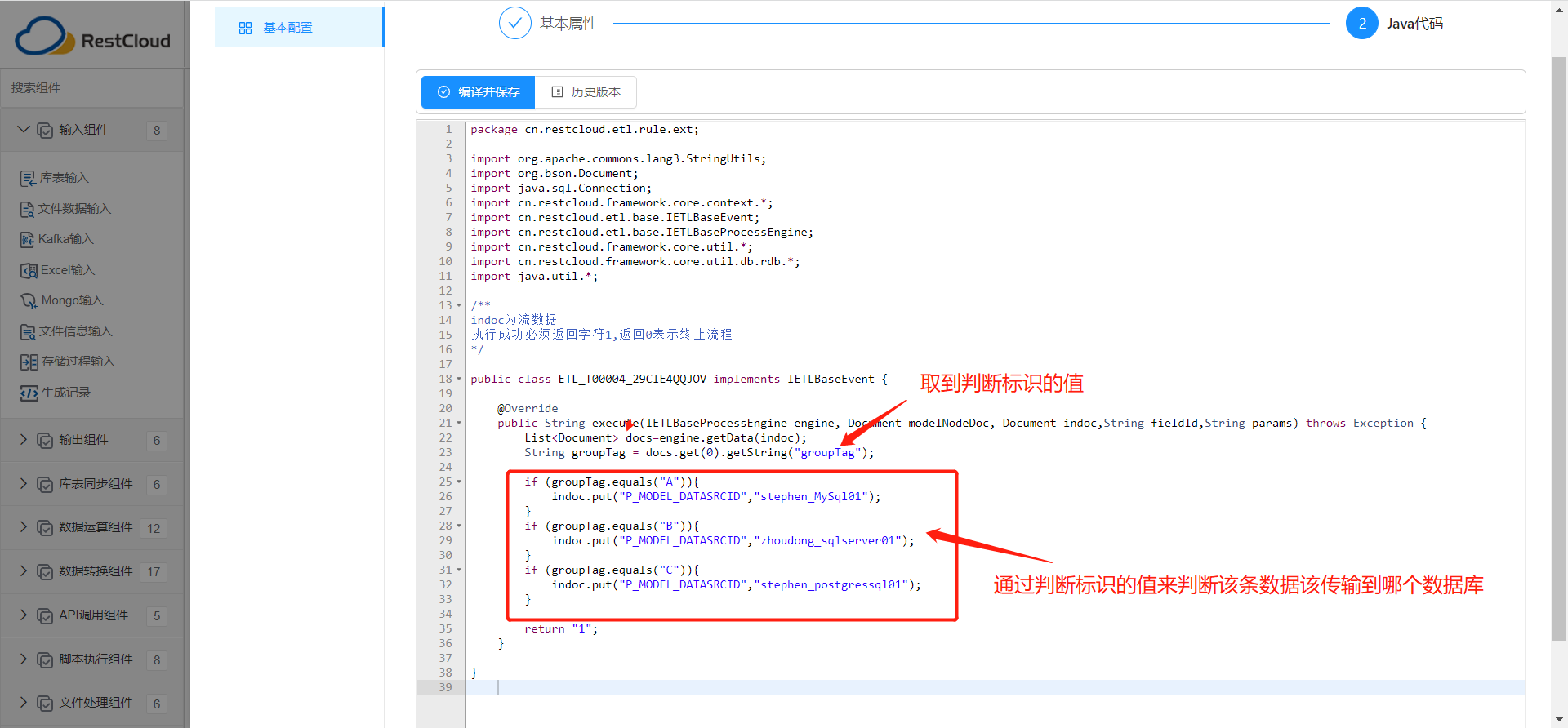Click the 文件信息输入 component icon
This screenshot has height=728, width=1568.
coord(28,331)
